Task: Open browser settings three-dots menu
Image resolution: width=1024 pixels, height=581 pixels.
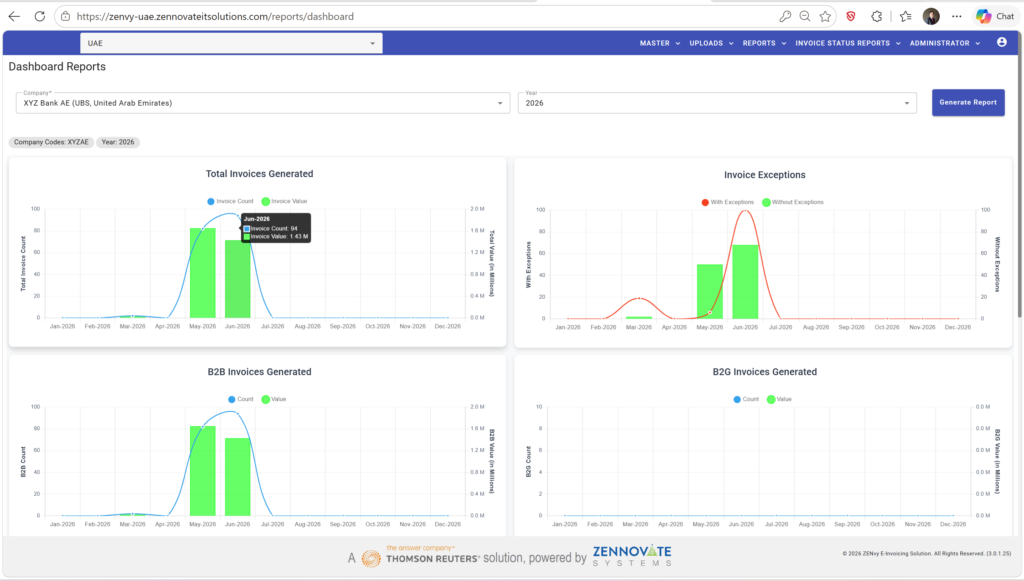Action: tap(957, 16)
